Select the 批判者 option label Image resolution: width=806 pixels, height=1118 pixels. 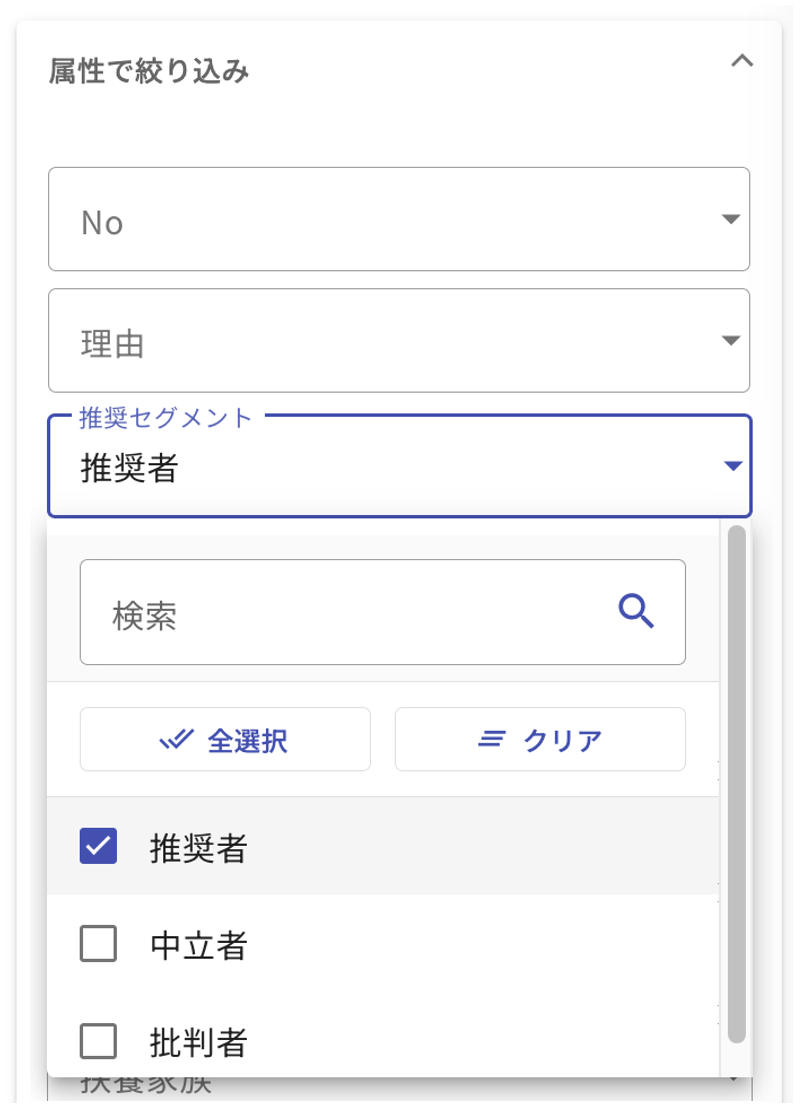coord(199,1042)
